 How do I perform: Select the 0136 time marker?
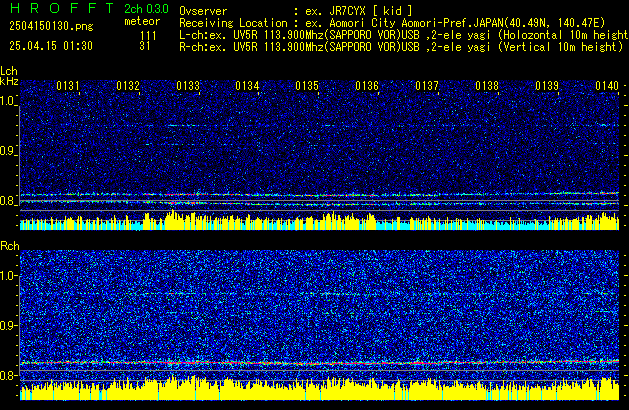[x=367, y=86]
